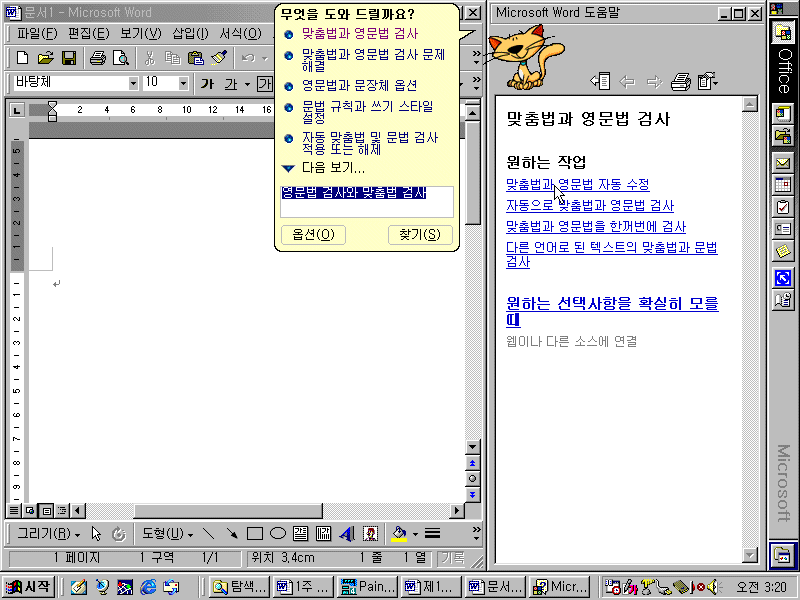The width and height of the screenshot is (800, 600).
Task: Open the Help window options dropdown icon
Action: tap(708, 81)
